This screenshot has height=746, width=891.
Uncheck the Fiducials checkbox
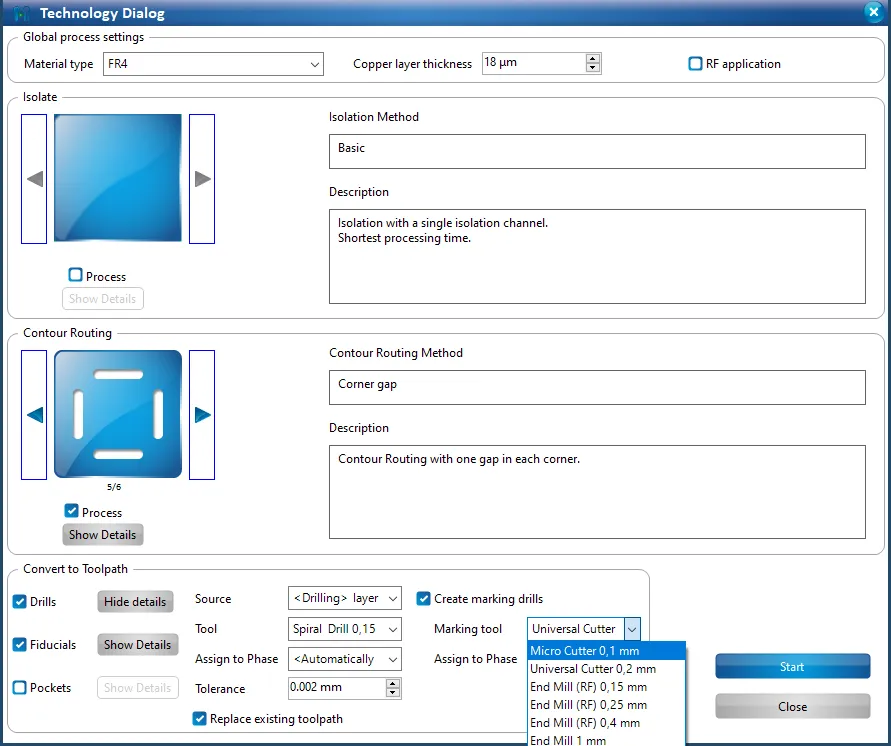click(20, 644)
